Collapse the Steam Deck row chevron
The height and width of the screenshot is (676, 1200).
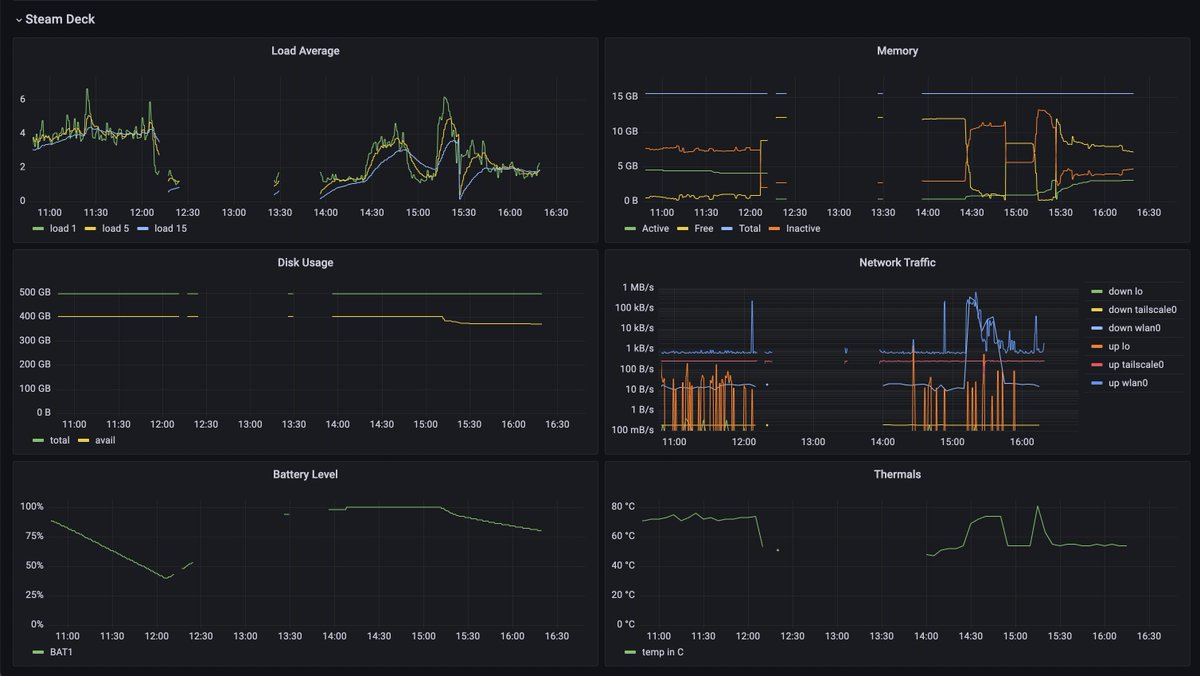pyautogui.click(x=18, y=19)
